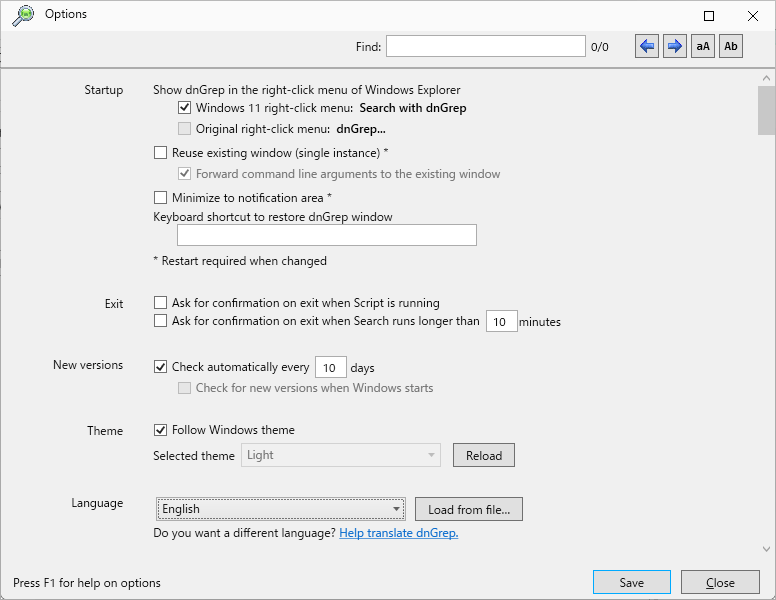Click the Reload theme button
Viewport: 776px width, 600px height.
tap(484, 455)
